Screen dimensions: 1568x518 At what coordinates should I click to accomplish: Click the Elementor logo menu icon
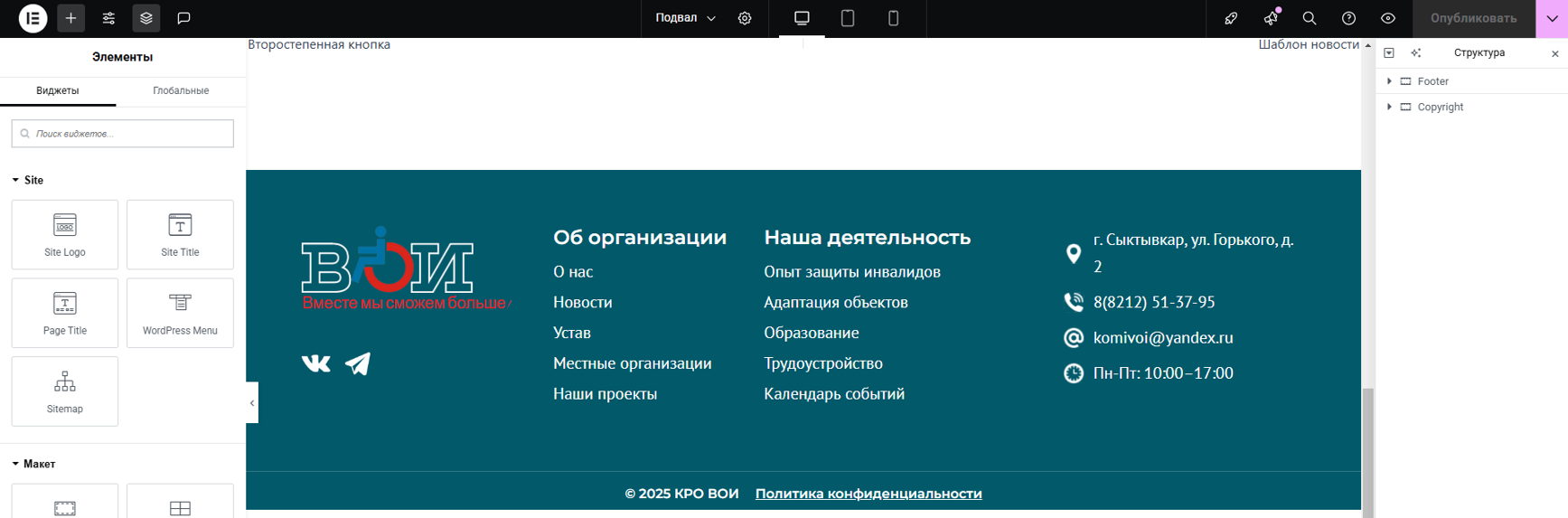pyautogui.click(x=33, y=18)
